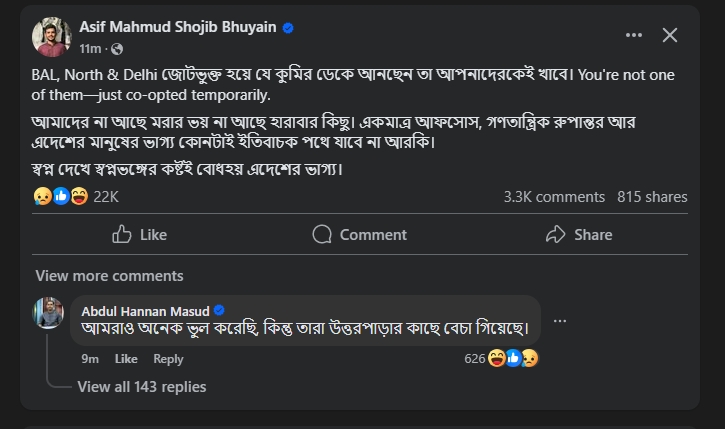Open options menu for Abdul's comment
Screen dimensions: 725x429
tap(560, 321)
